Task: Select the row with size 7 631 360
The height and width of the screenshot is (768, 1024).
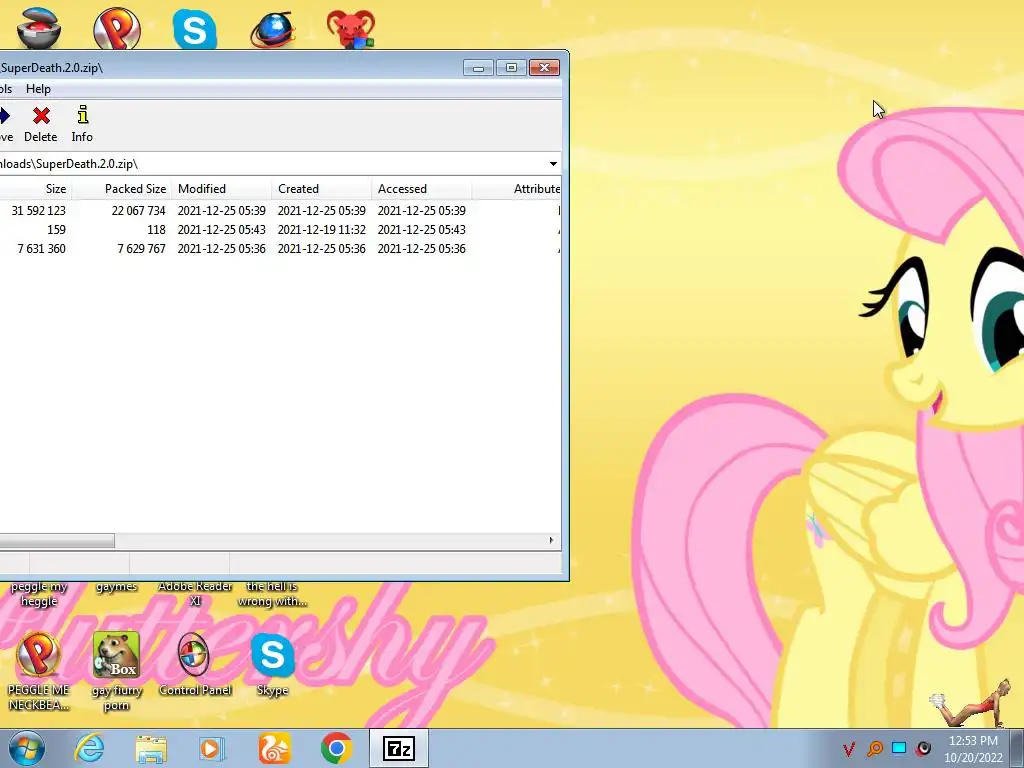Action: pos(280,249)
